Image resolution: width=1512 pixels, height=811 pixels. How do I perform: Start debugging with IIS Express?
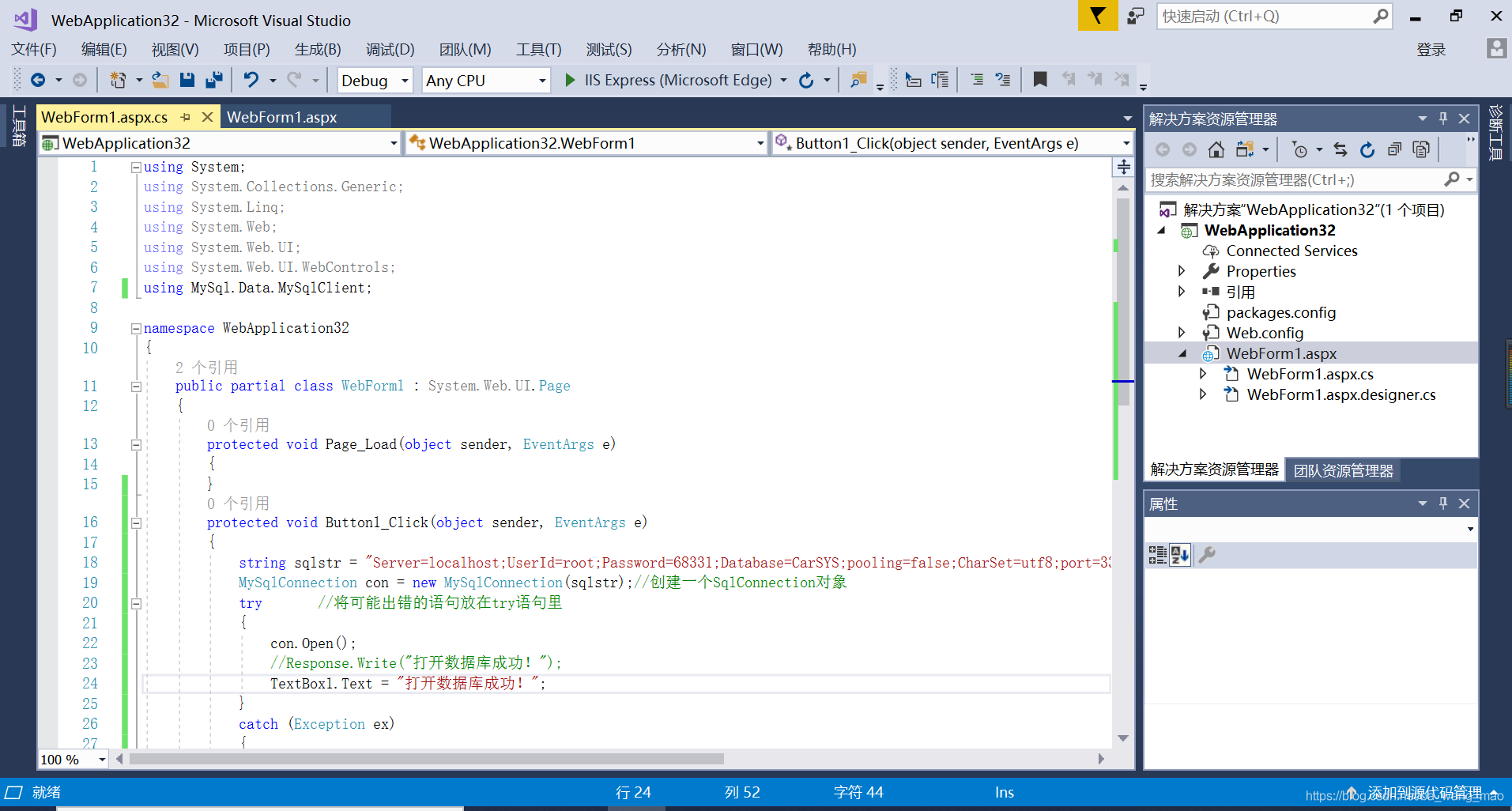pos(571,80)
